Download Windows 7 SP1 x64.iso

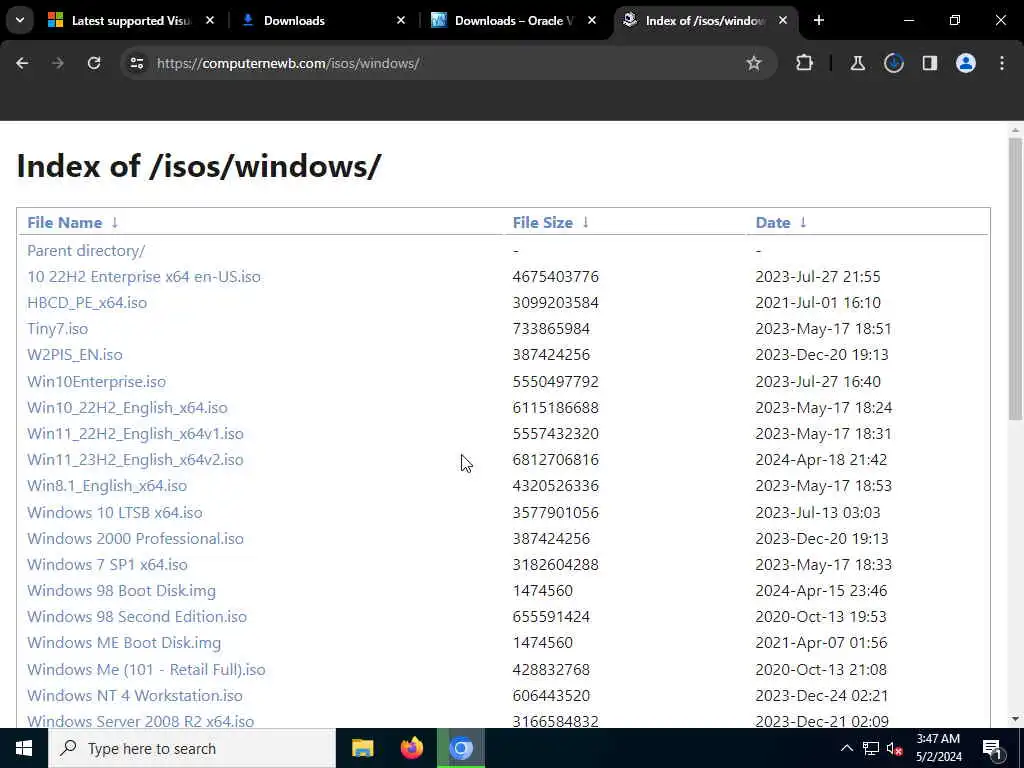[107, 565]
